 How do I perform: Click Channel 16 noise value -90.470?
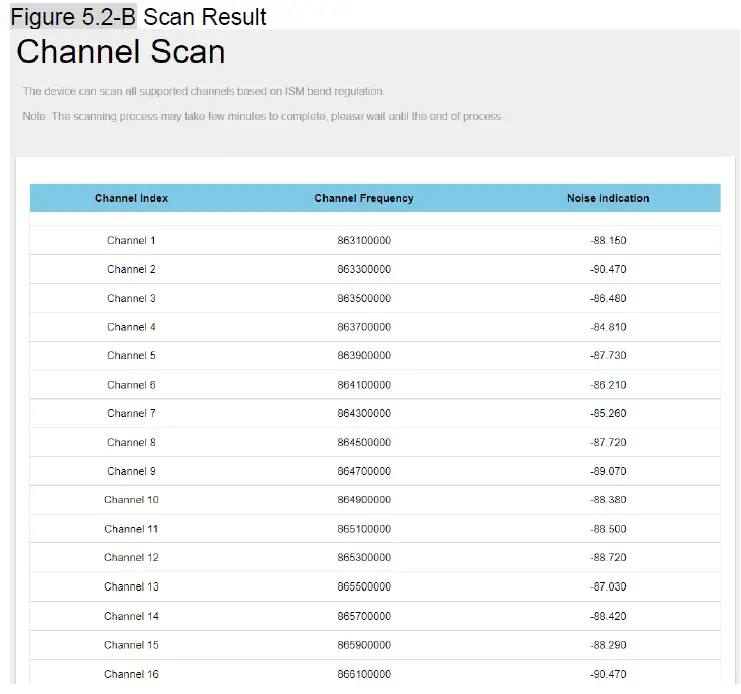coord(608,675)
